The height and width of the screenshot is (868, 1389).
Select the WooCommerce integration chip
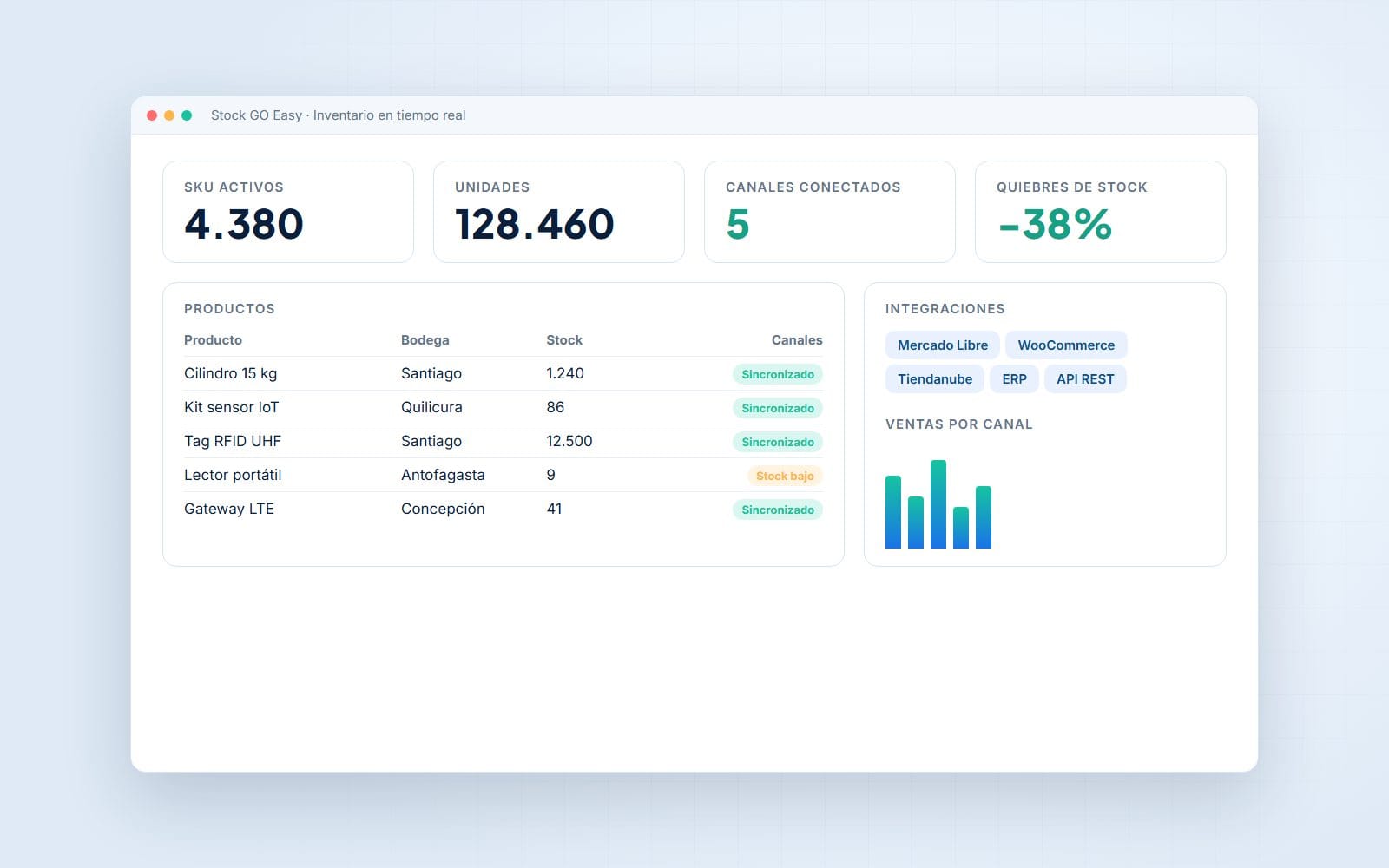pos(1066,345)
